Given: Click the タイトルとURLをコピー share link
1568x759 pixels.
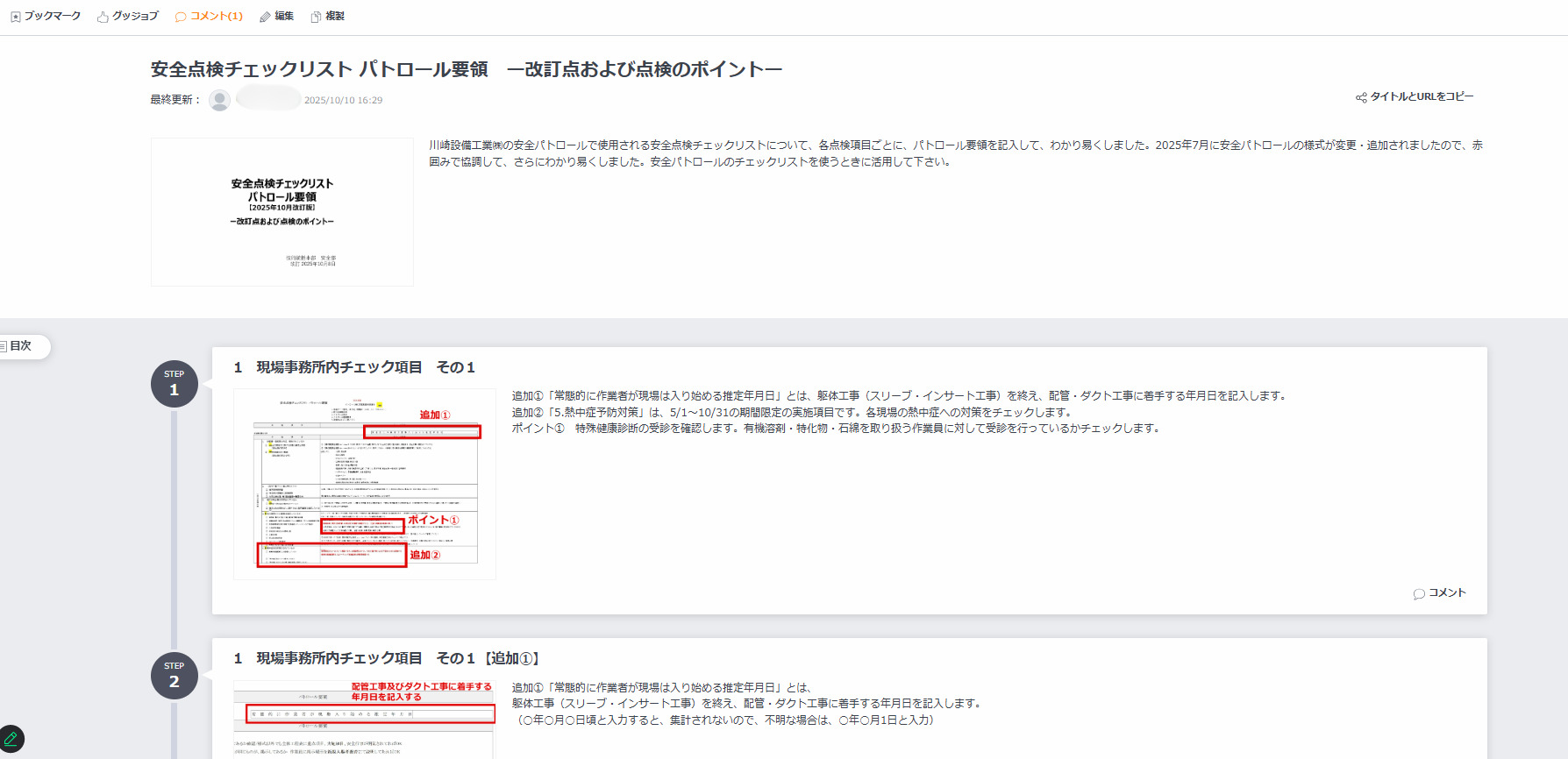Looking at the screenshot, I should coord(1415,97).
